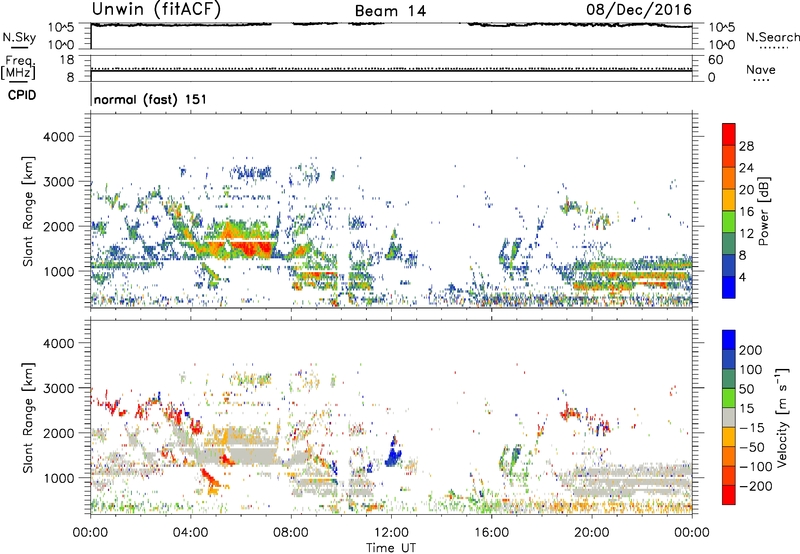Click the "N.Search" legend label
Viewport: 800px width, 554px height.
tap(772, 37)
